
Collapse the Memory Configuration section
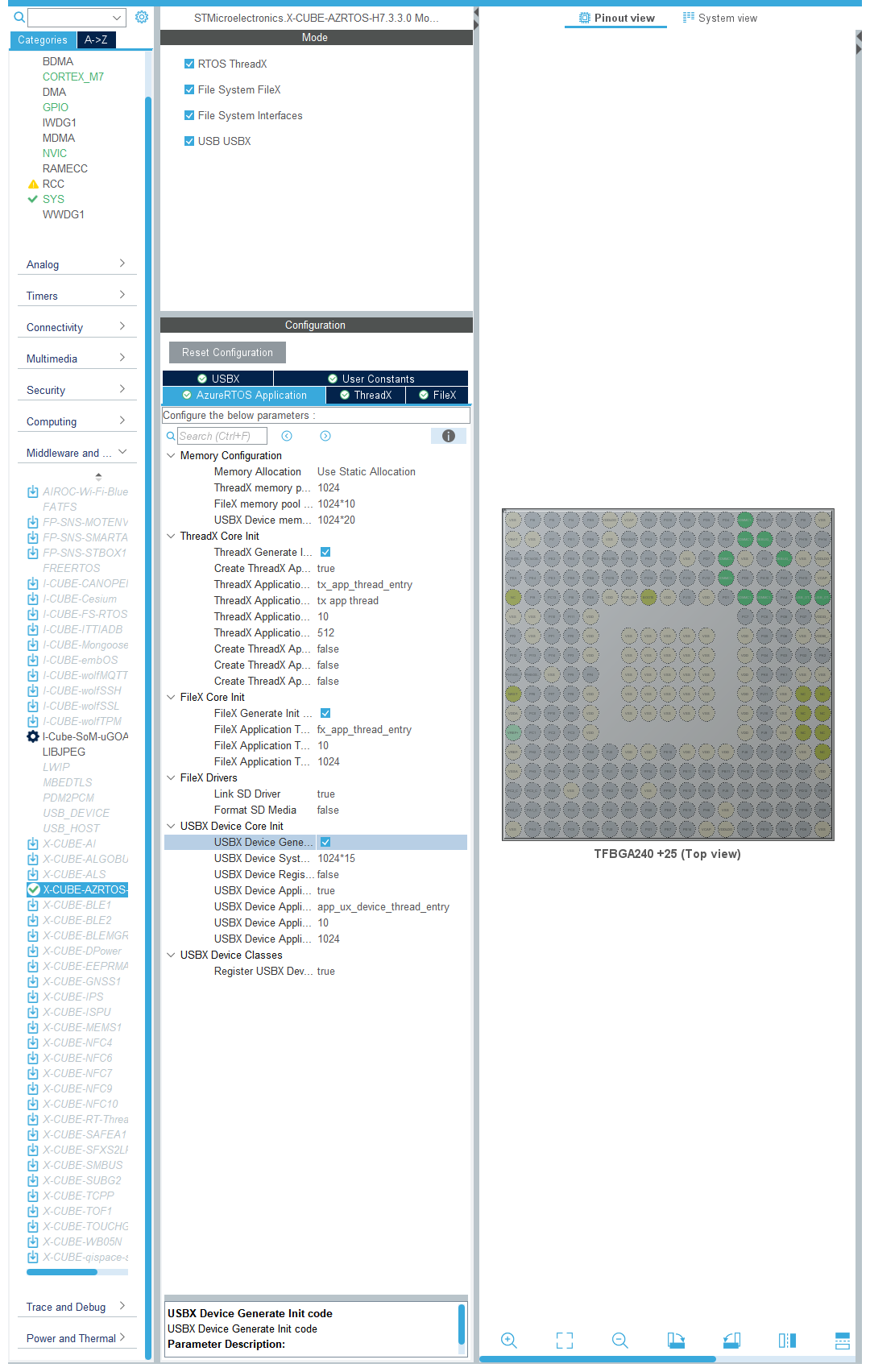[x=171, y=455]
